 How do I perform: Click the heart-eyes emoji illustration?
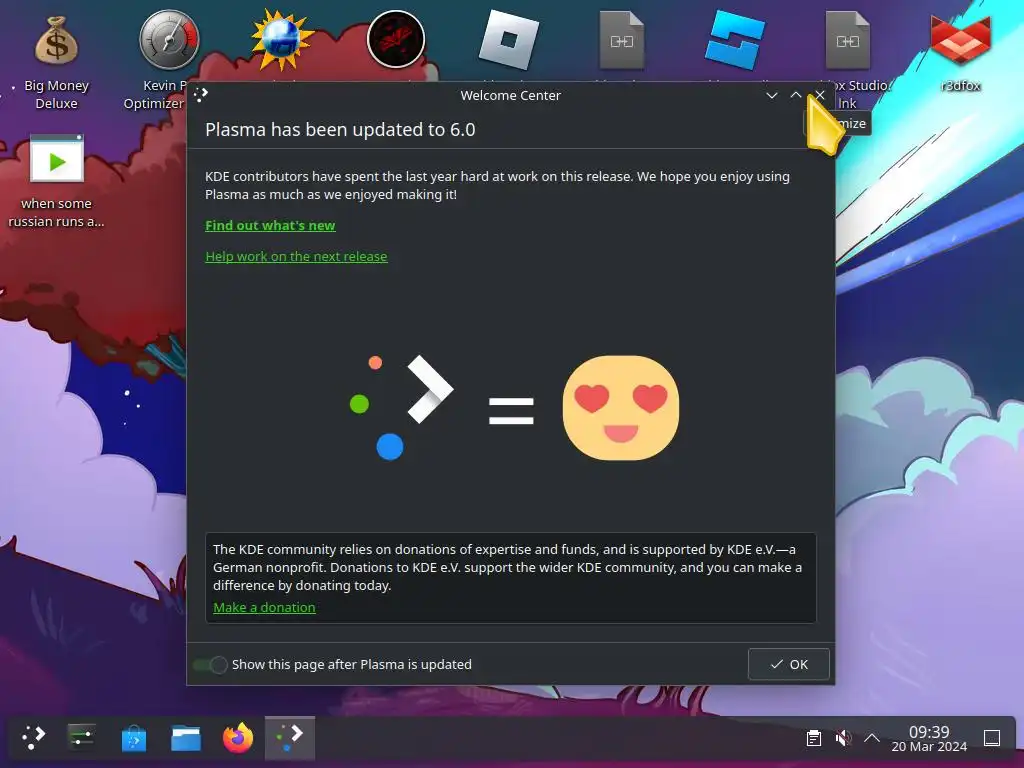click(621, 408)
